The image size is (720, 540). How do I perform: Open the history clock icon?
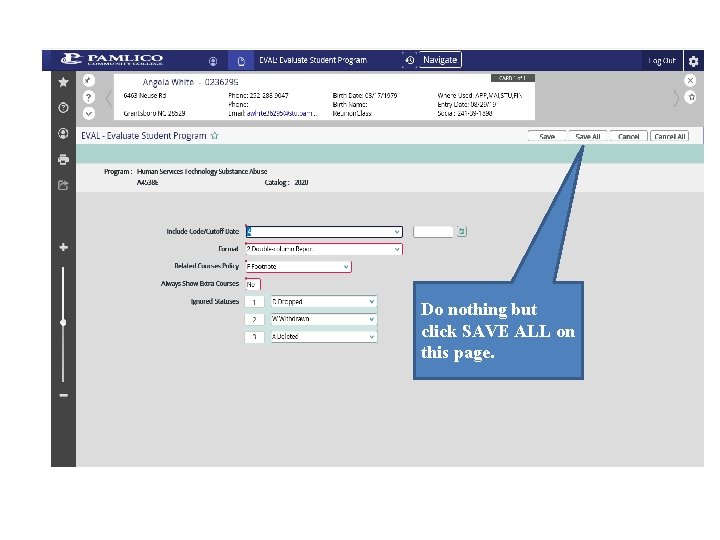pyautogui.click(x=410, y=60)
